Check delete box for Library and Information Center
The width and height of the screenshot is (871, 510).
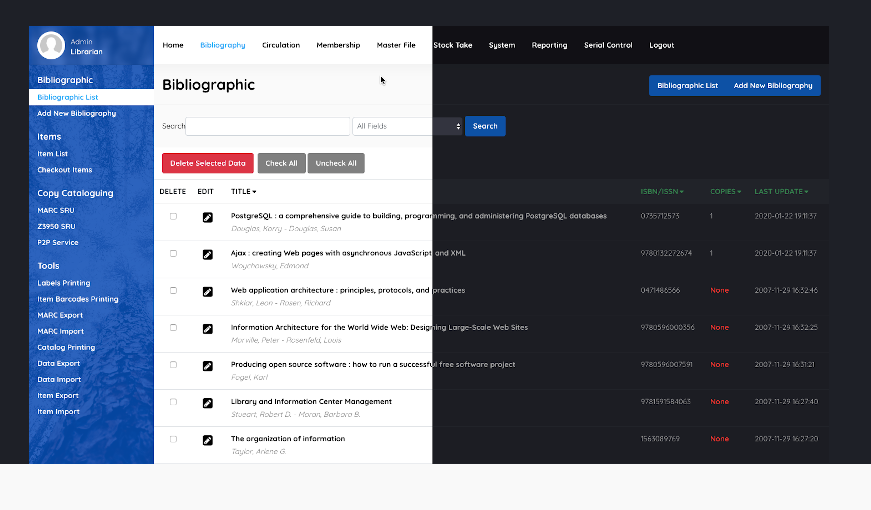[x=173, y=402]
